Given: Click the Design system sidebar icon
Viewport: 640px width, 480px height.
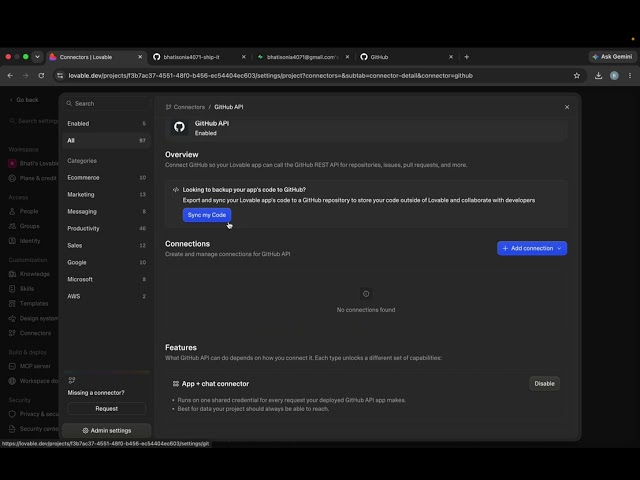Looking at the screenshot, I should [12, 318].
